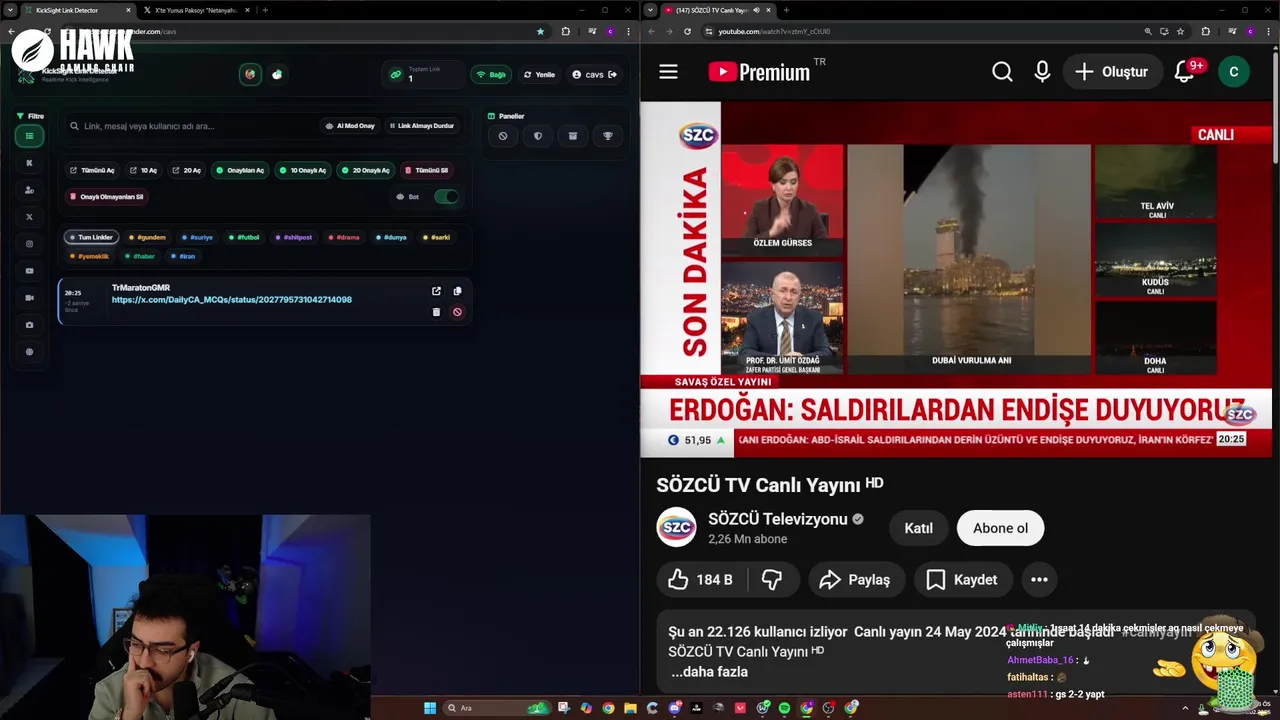The image size is (1280, 720).
Task: Open tab search chevron in YouTube window
Action: tap(651, 10)
